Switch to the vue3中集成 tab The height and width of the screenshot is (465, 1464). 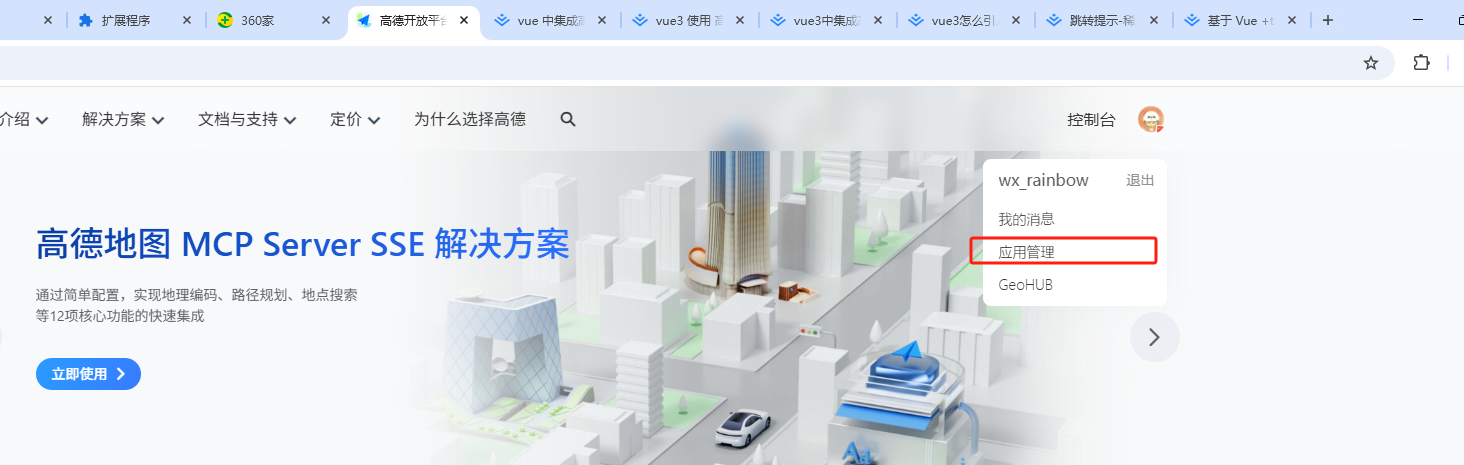pos(825,20)
